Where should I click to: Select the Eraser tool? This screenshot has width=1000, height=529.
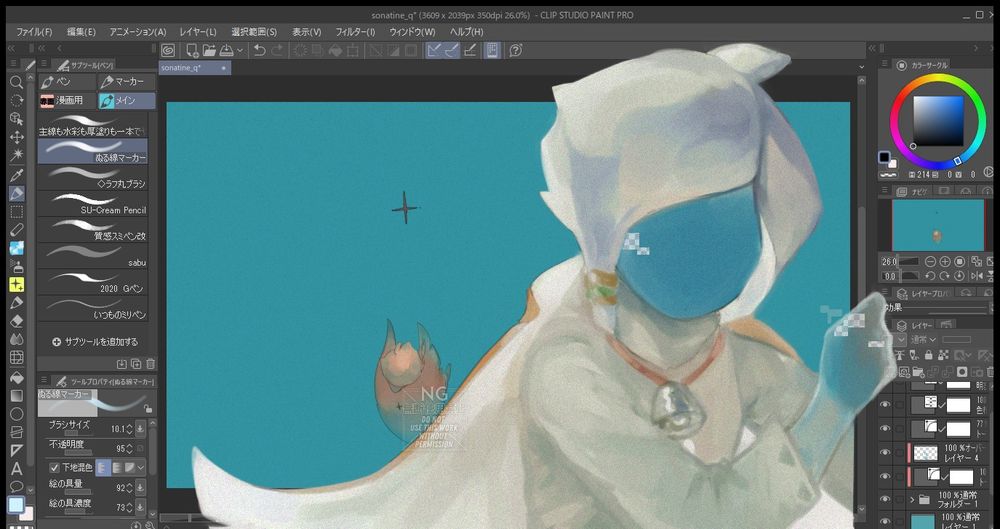pyautogui.click(x=17, y=321)
